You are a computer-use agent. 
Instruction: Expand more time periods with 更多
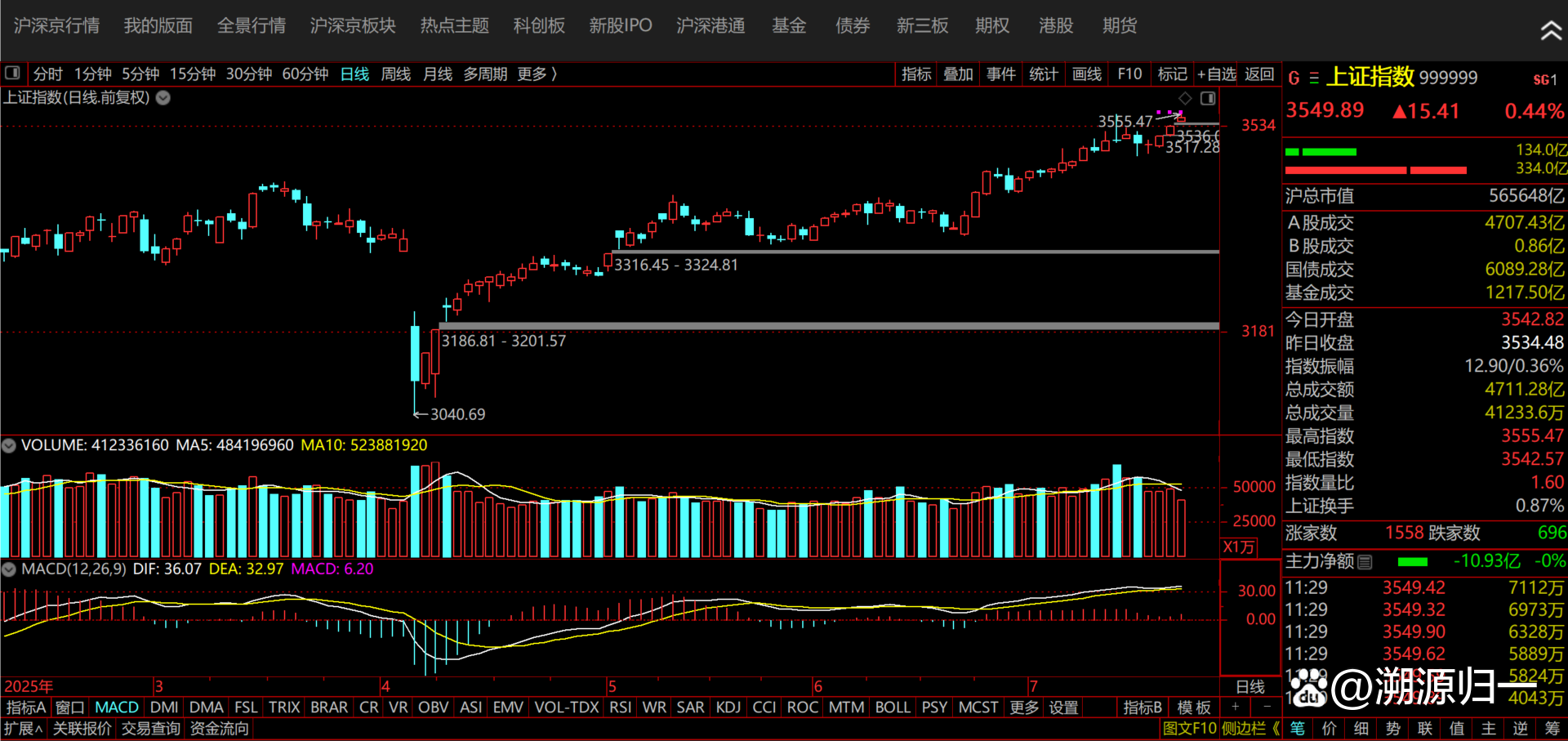(x=537, y=74)
